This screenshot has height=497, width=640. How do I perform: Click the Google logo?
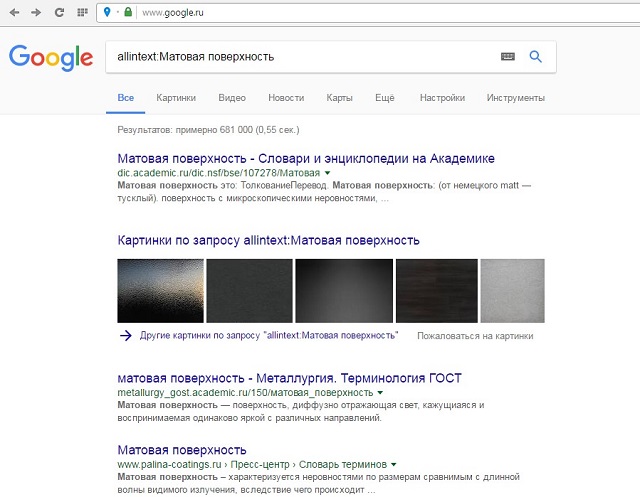click(x=51, y=58)
